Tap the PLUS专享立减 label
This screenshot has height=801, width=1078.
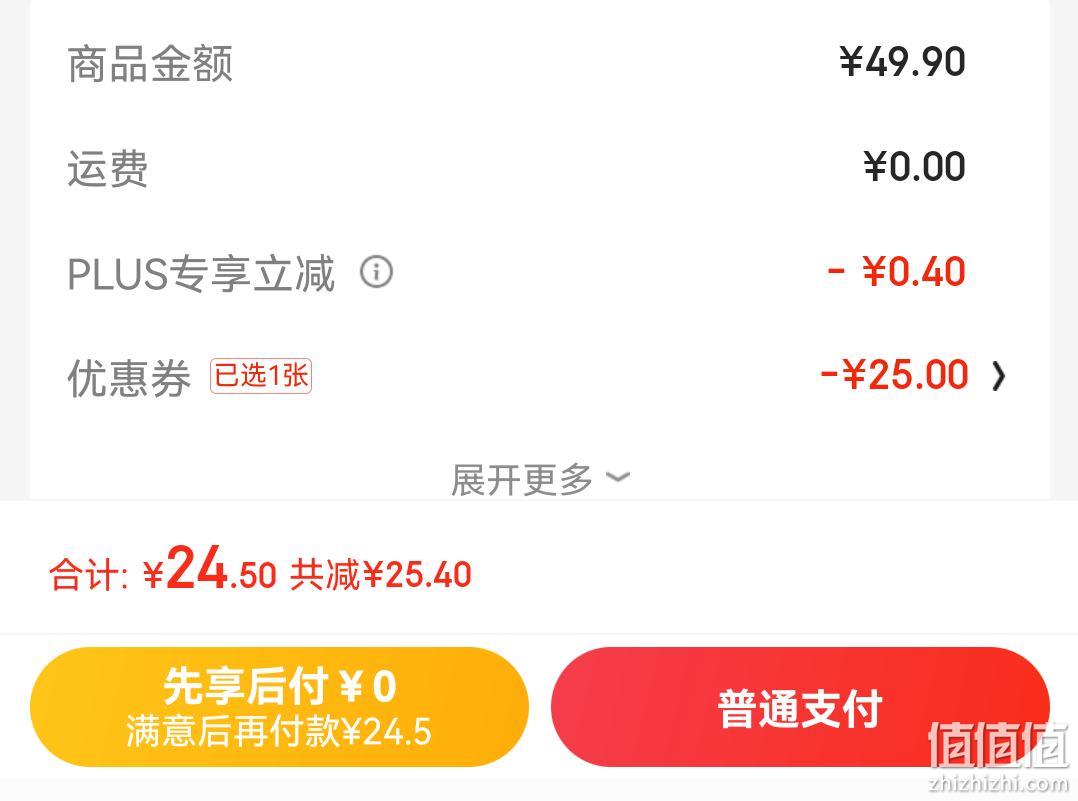[x=201, y=273]
